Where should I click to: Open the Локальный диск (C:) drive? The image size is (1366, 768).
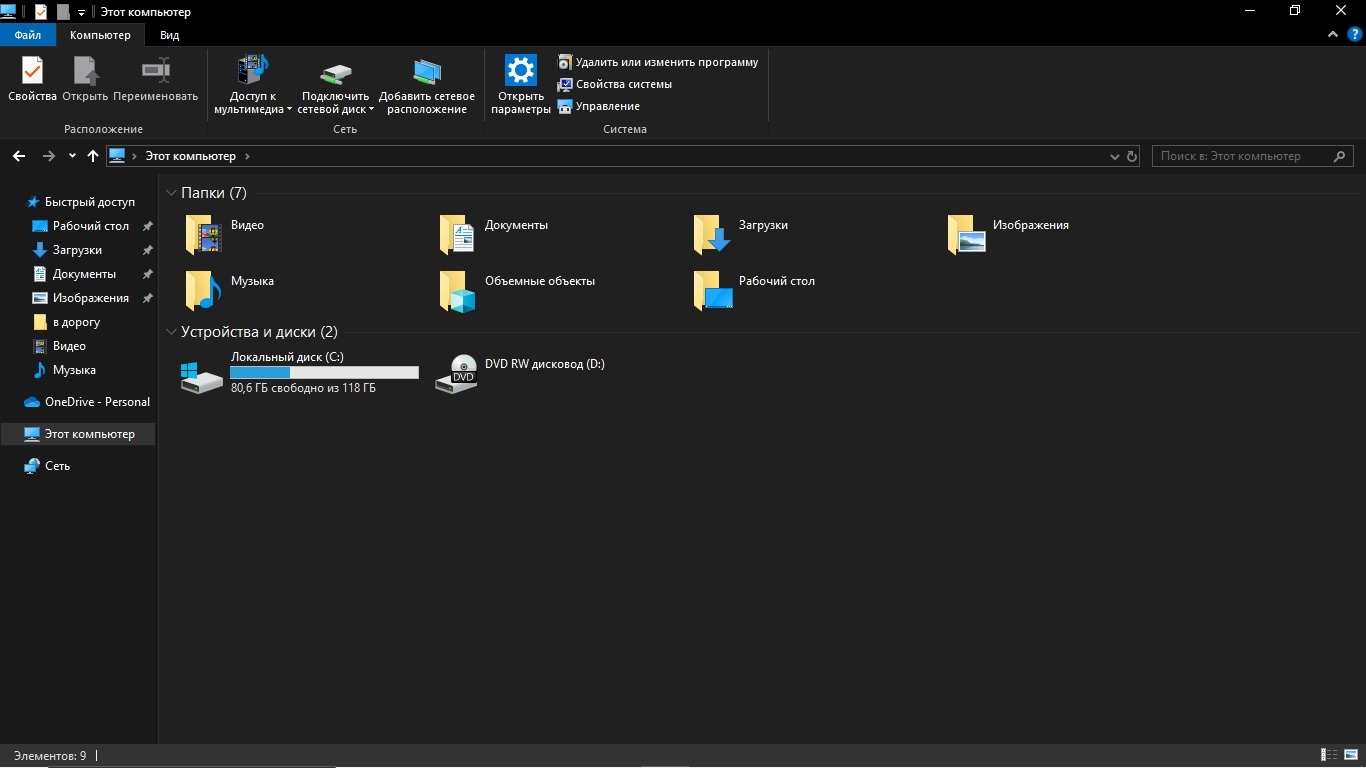coord(202,375)
